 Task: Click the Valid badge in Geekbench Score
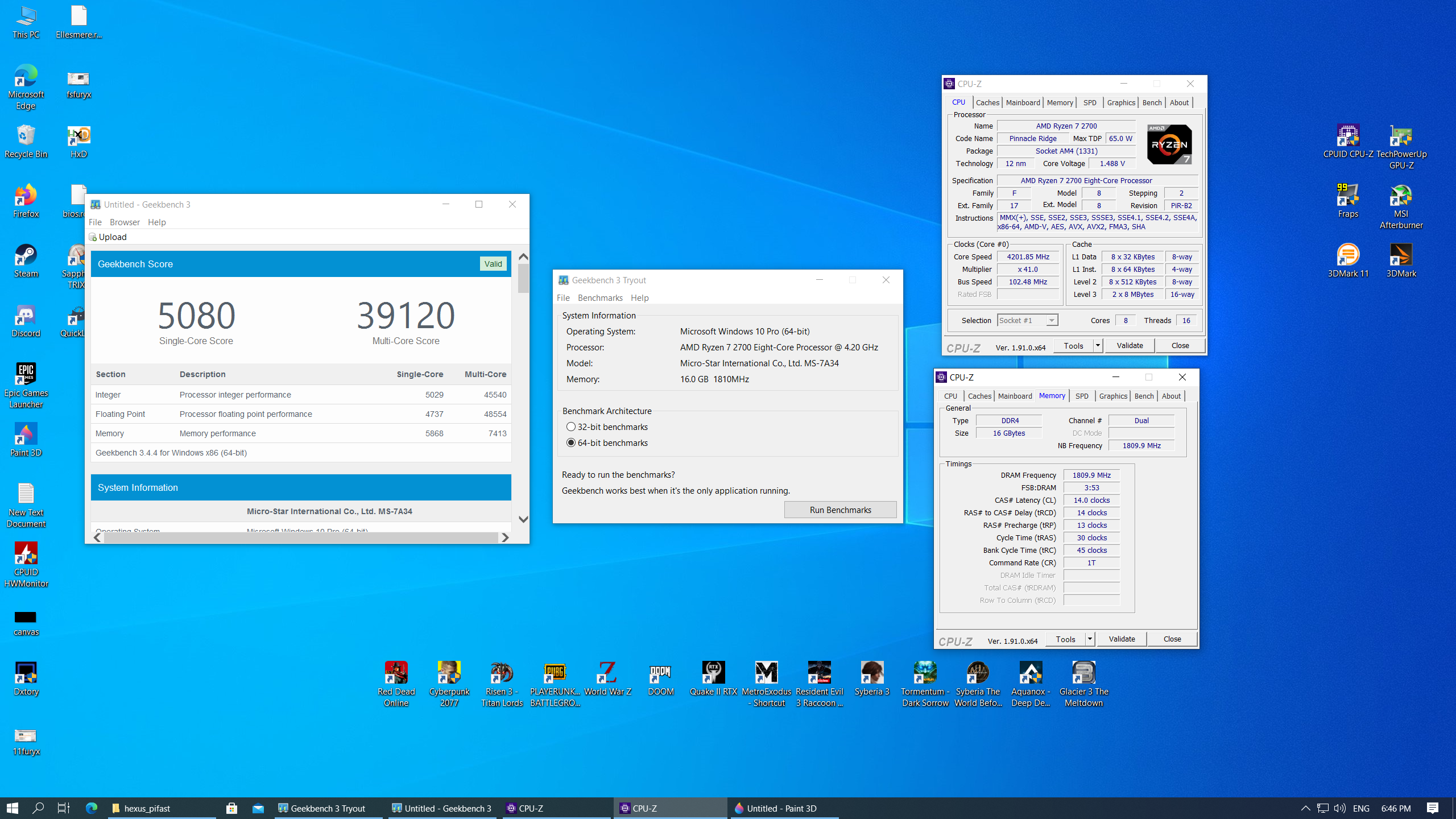(x=493, y=264)
